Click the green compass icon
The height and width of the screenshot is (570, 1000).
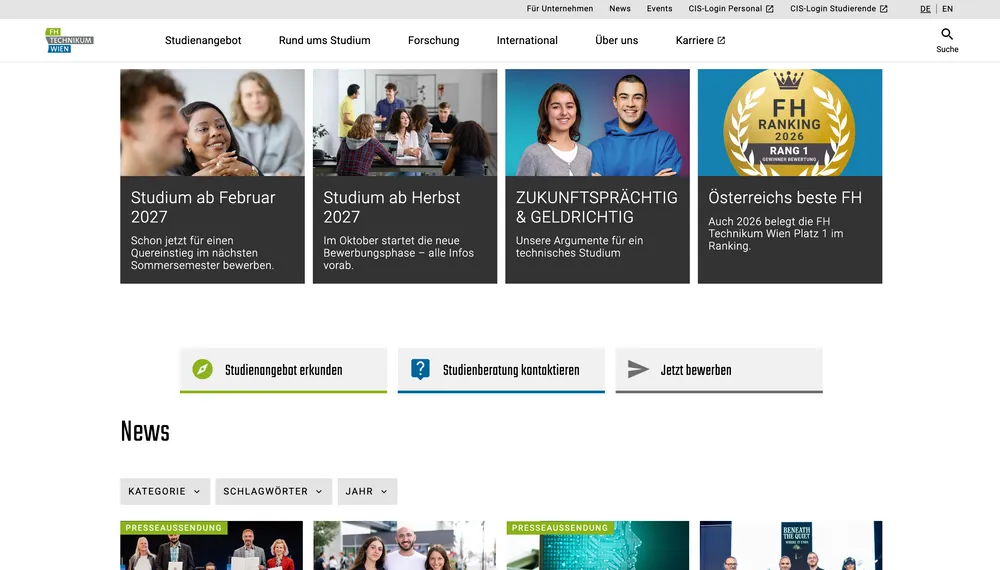tap(202, 369)
